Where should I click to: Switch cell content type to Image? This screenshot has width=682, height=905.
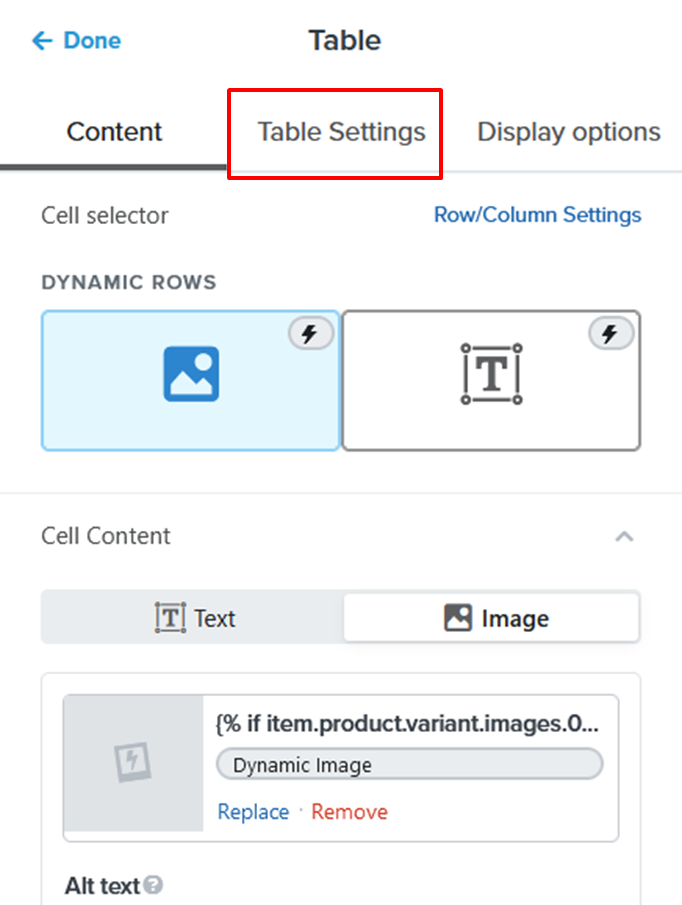tap(491, 618)
